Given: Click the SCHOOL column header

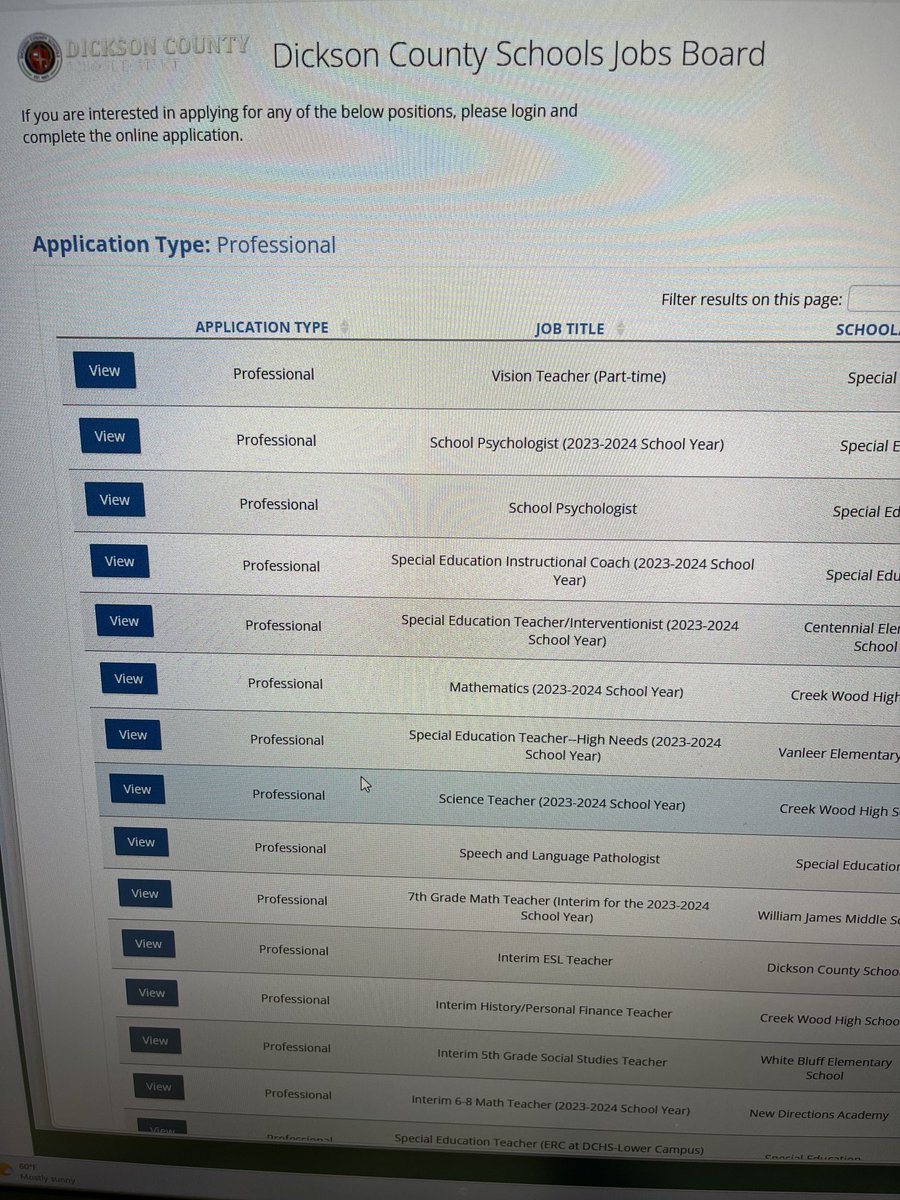Looking at the screenshot, I should click(x=867, y=329).
